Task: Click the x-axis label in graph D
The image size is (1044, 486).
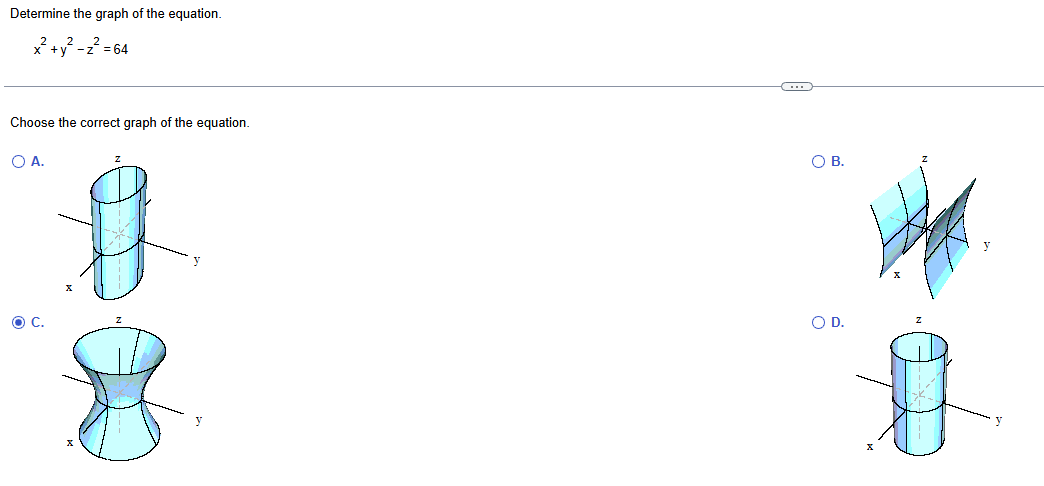Action: pos(870,447)
